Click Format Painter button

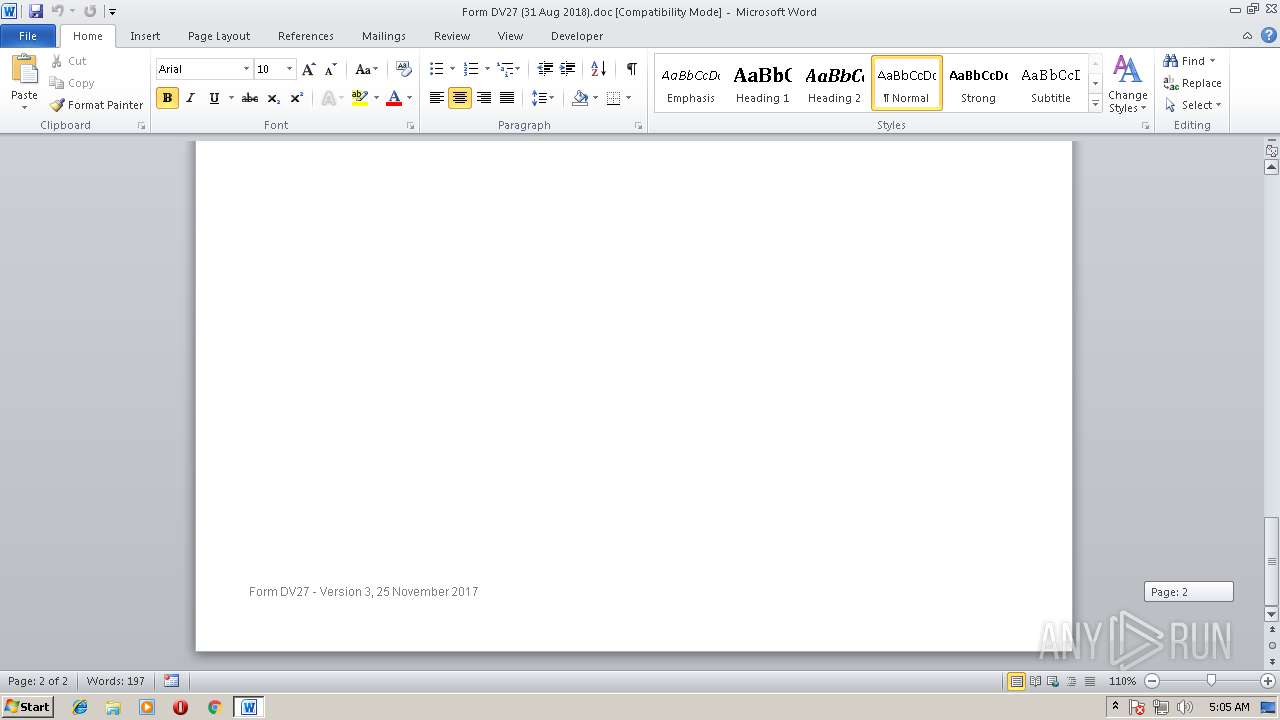click(97, 105)
